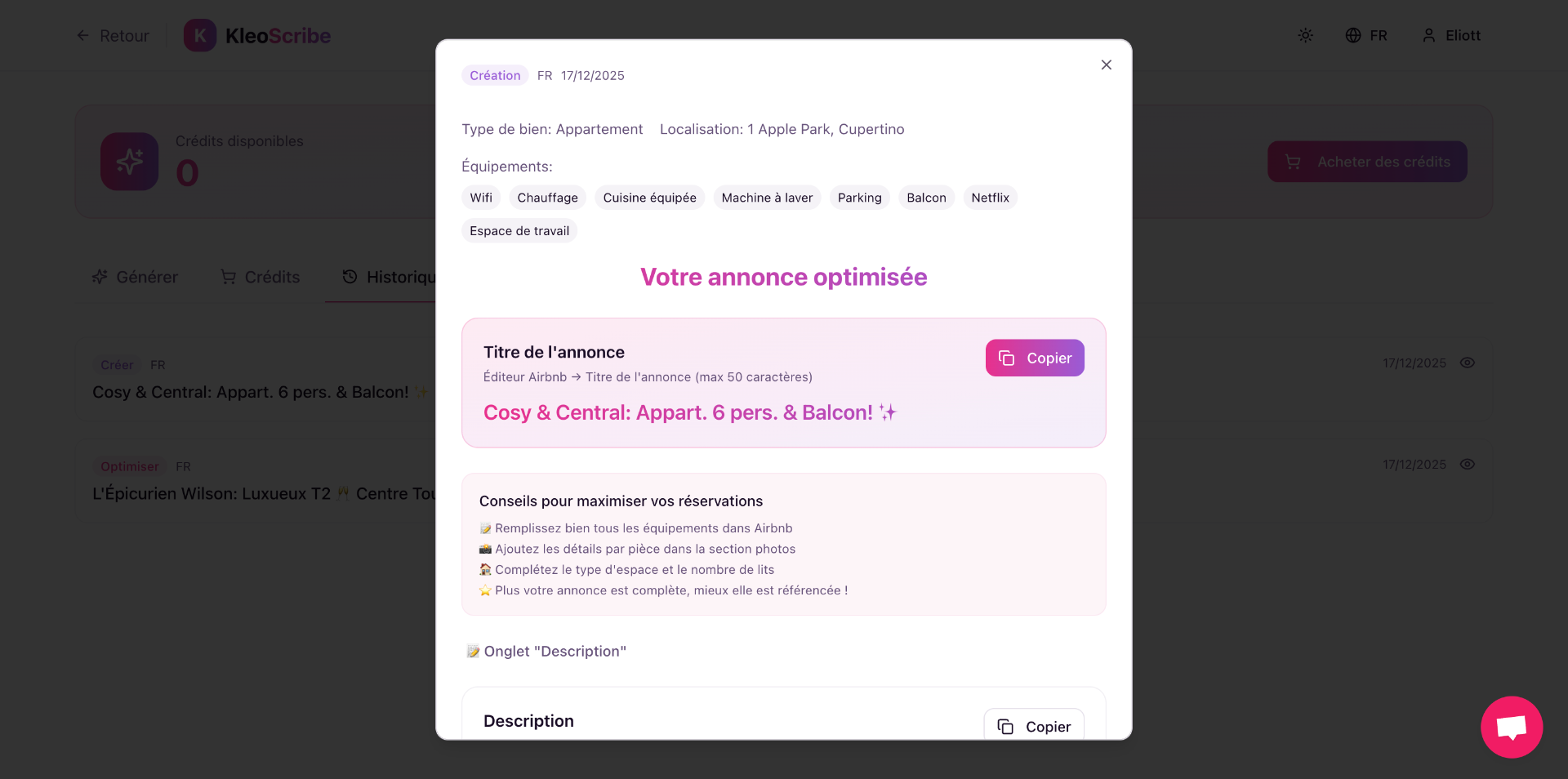Show the L'Épicurien Wilson entry preview
1568x779 pixels.
pyautogui.click(x=1468, y=464)
